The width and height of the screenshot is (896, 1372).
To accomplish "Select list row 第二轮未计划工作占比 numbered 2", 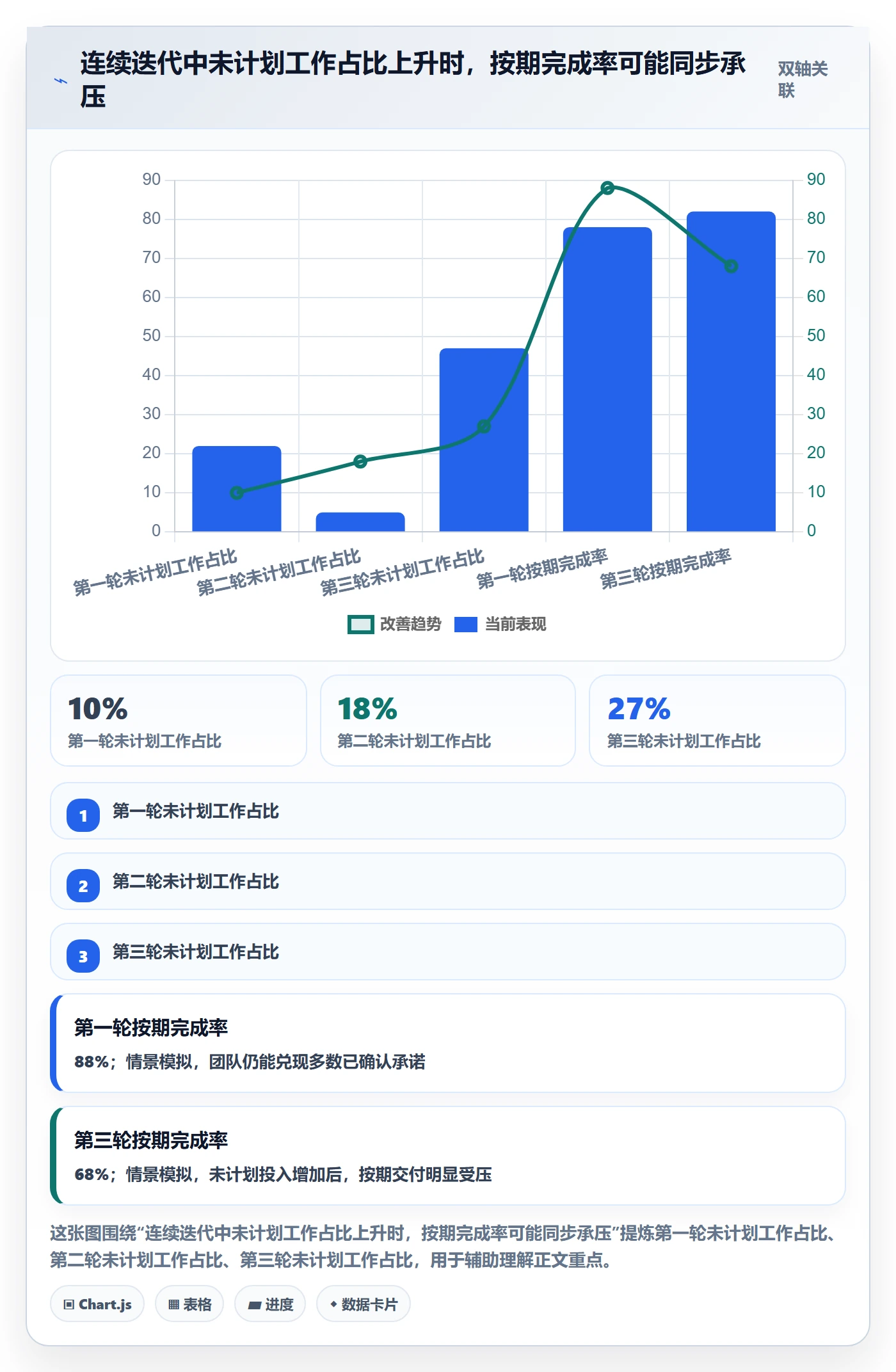I will click(x=448, y=881).
